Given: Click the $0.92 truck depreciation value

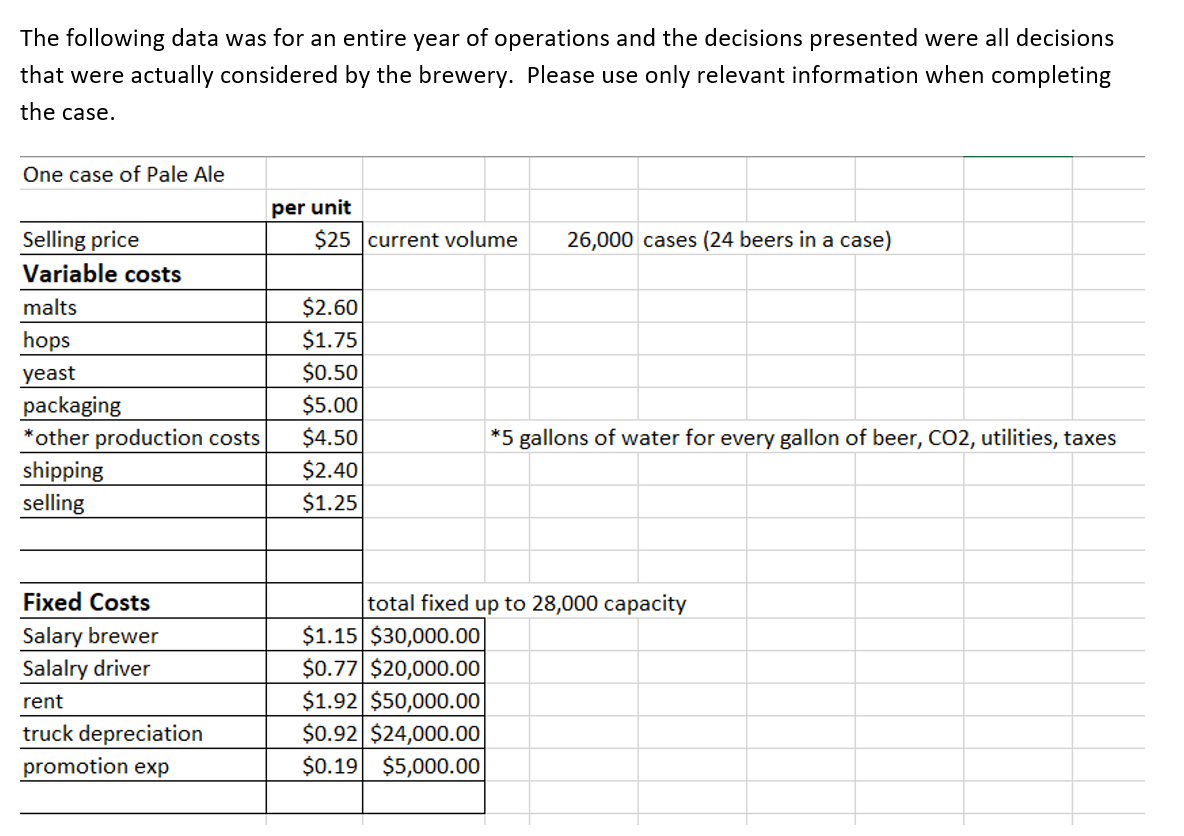Looking at the screenshot, I should coord(330,733).
